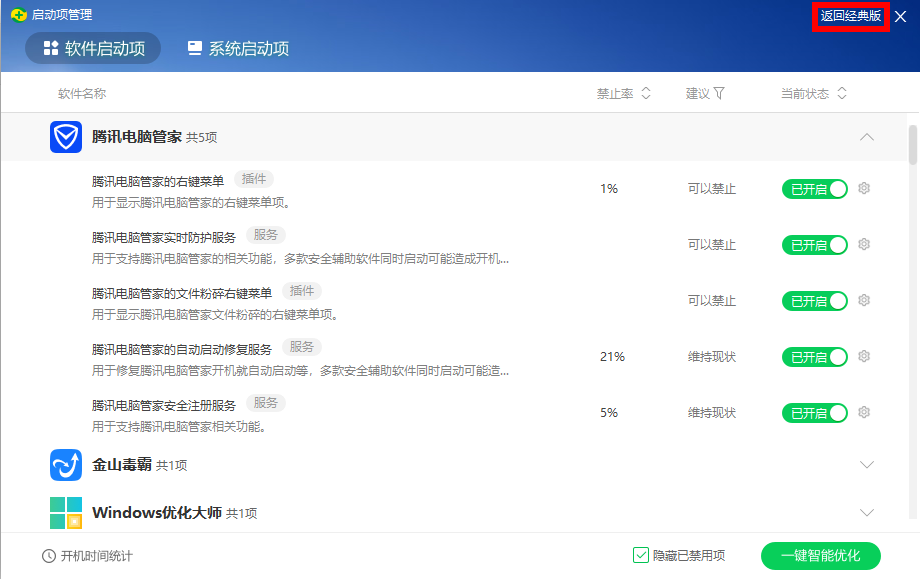Switch to 软件启动项 tab
The height and width of the screenshot is (579, 920).
[93, 48]
